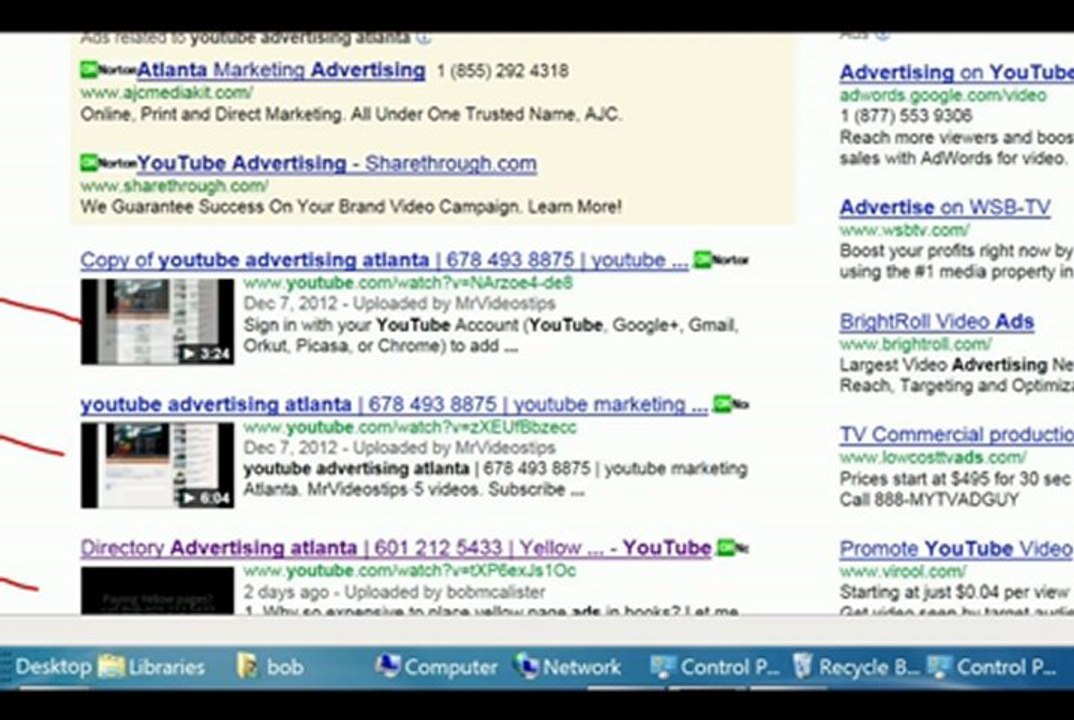1074x720 pixels.
Task: Open the bobmcalister video thumbnail
Action: coord(158,591)
